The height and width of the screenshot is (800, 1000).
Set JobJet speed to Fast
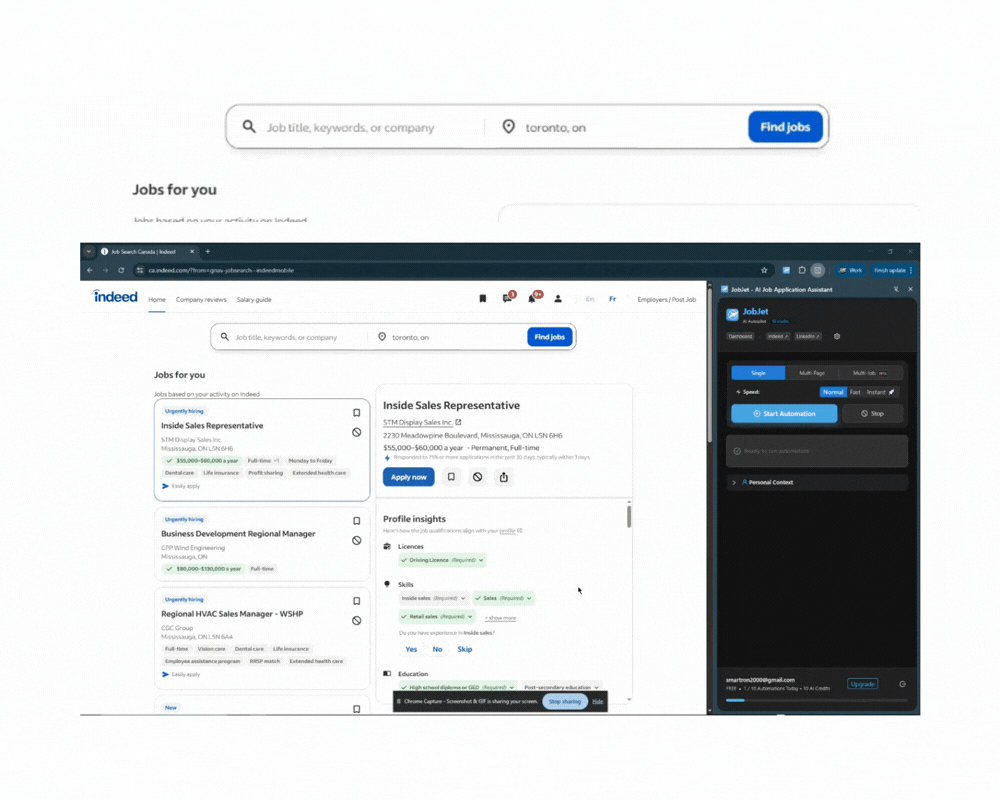(x=855, y=392)
